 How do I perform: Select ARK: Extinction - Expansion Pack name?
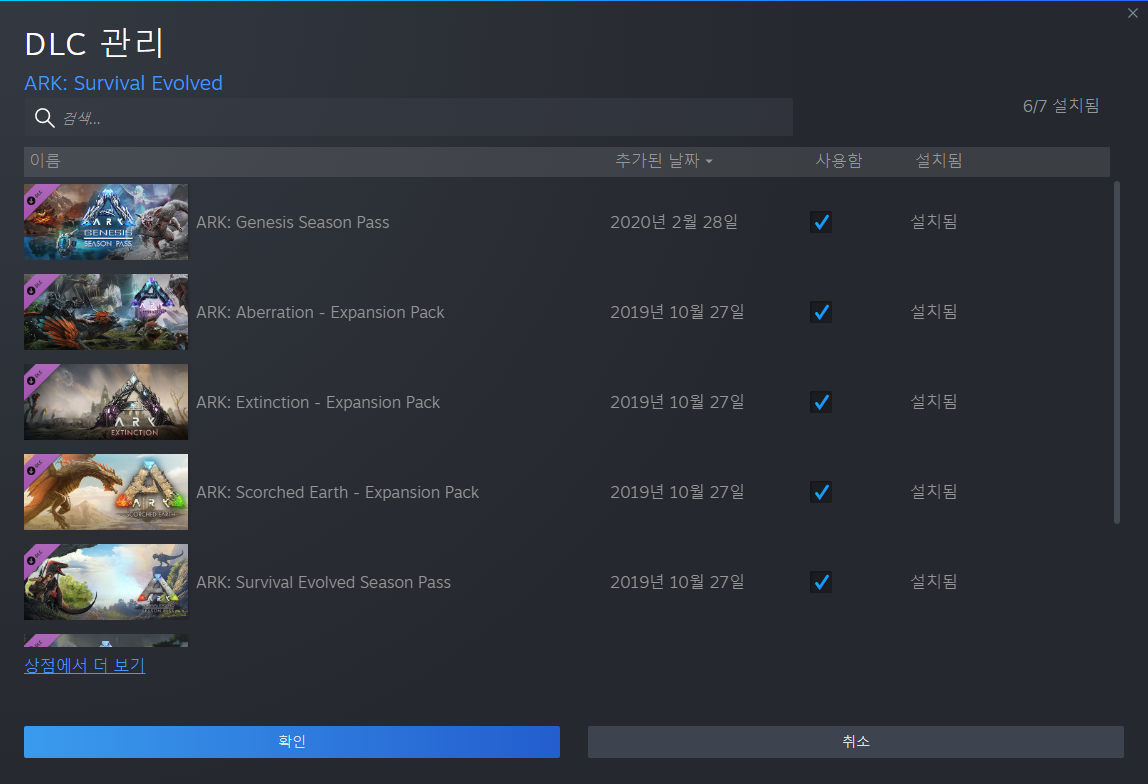tap(318, 403)
